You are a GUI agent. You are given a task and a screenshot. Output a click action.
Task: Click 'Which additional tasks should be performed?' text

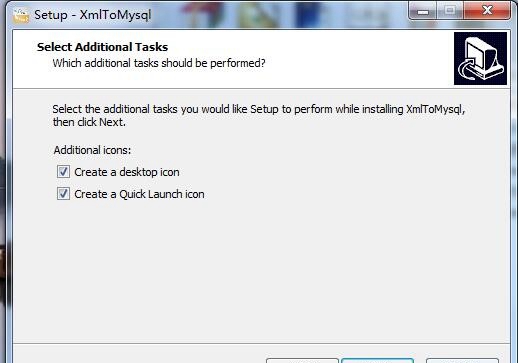click(x=159, y=63)
